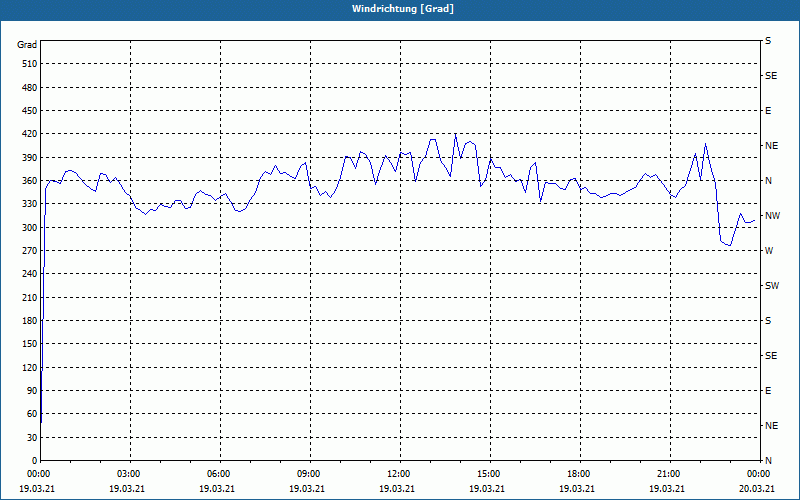Image resolution: width=800 pixels, height=500 pixels.
Task: Select the "Grad" y-axis unit label
Action: click(x=27, y=45)
